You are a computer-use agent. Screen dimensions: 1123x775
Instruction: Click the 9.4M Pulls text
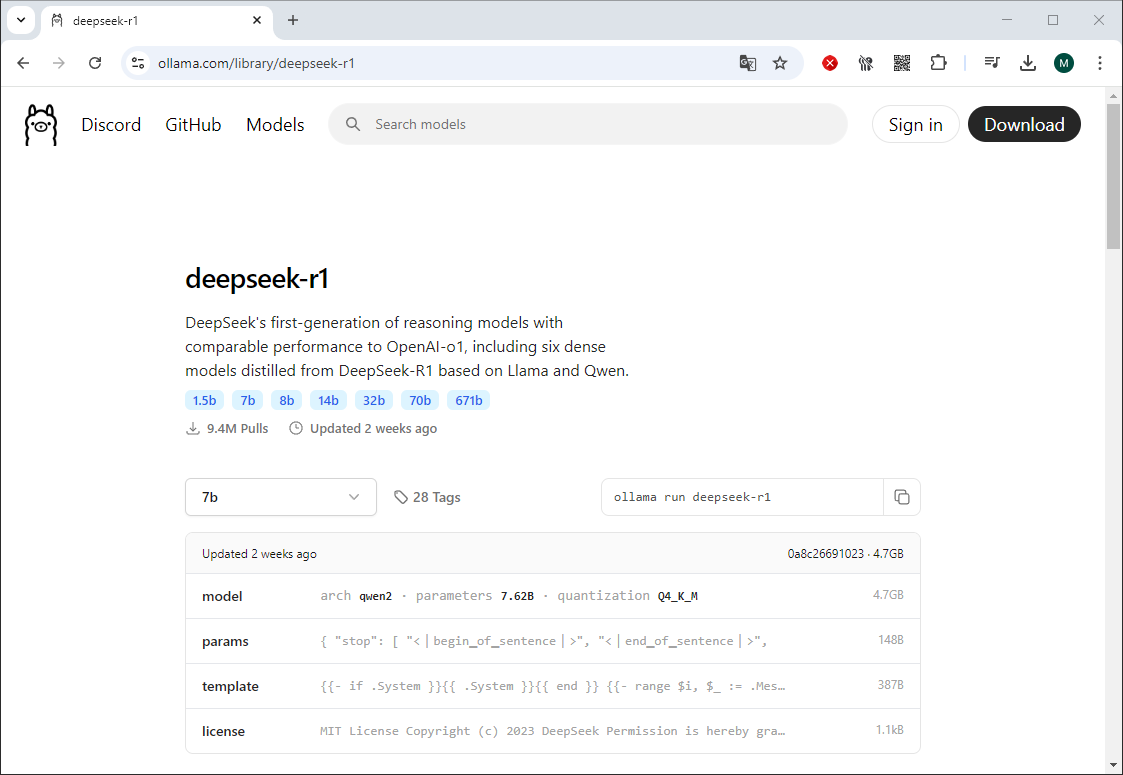point(238,428)
